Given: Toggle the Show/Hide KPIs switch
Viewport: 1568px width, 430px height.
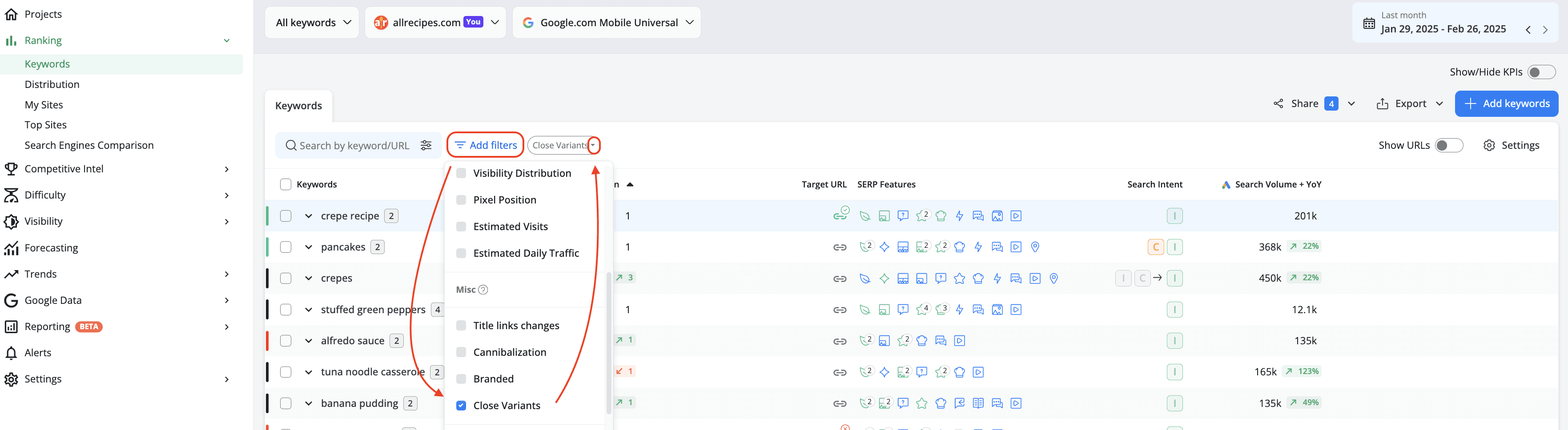Looking at the screenshot, I should pyautogui.click(x=1541, y=72).
